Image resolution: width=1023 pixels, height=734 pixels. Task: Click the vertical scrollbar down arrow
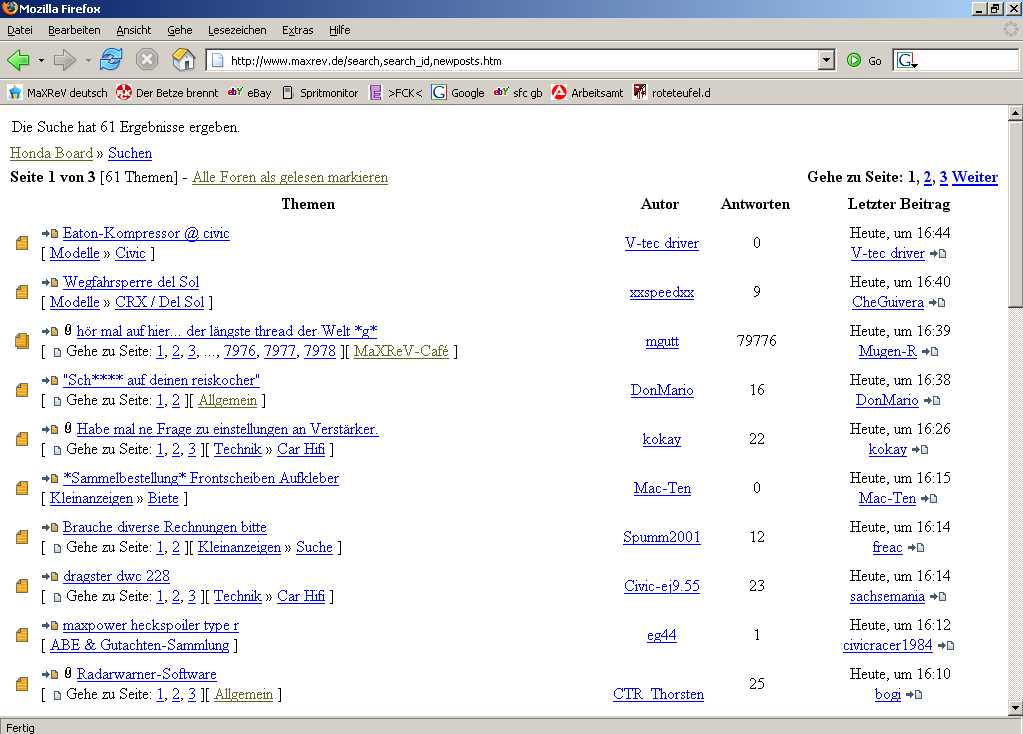(1014, 708)
